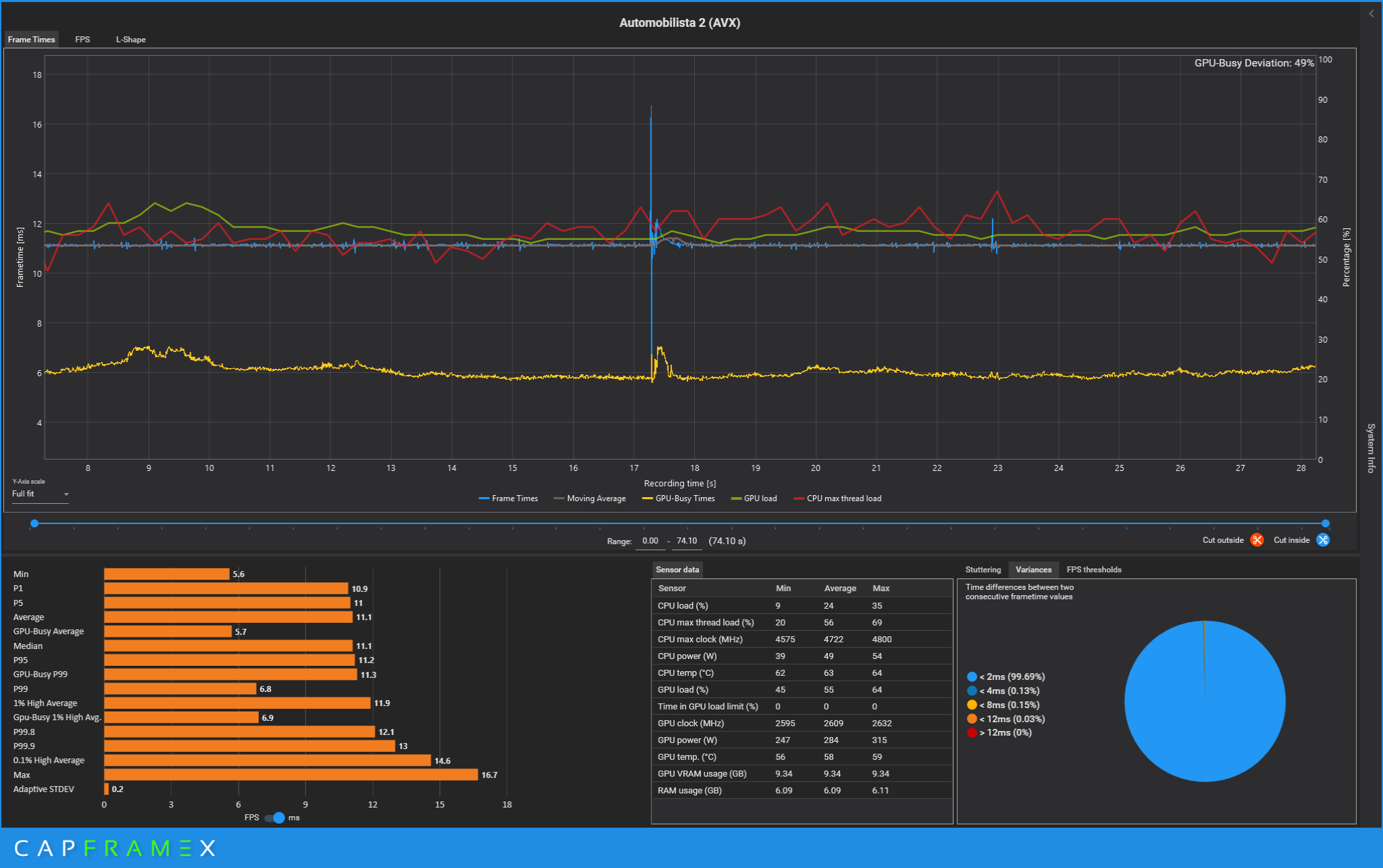The height and width of the screenshot is (868, 1383).
Task: Click the '(74.10 s)' range duration text
Action: (727, 541)
